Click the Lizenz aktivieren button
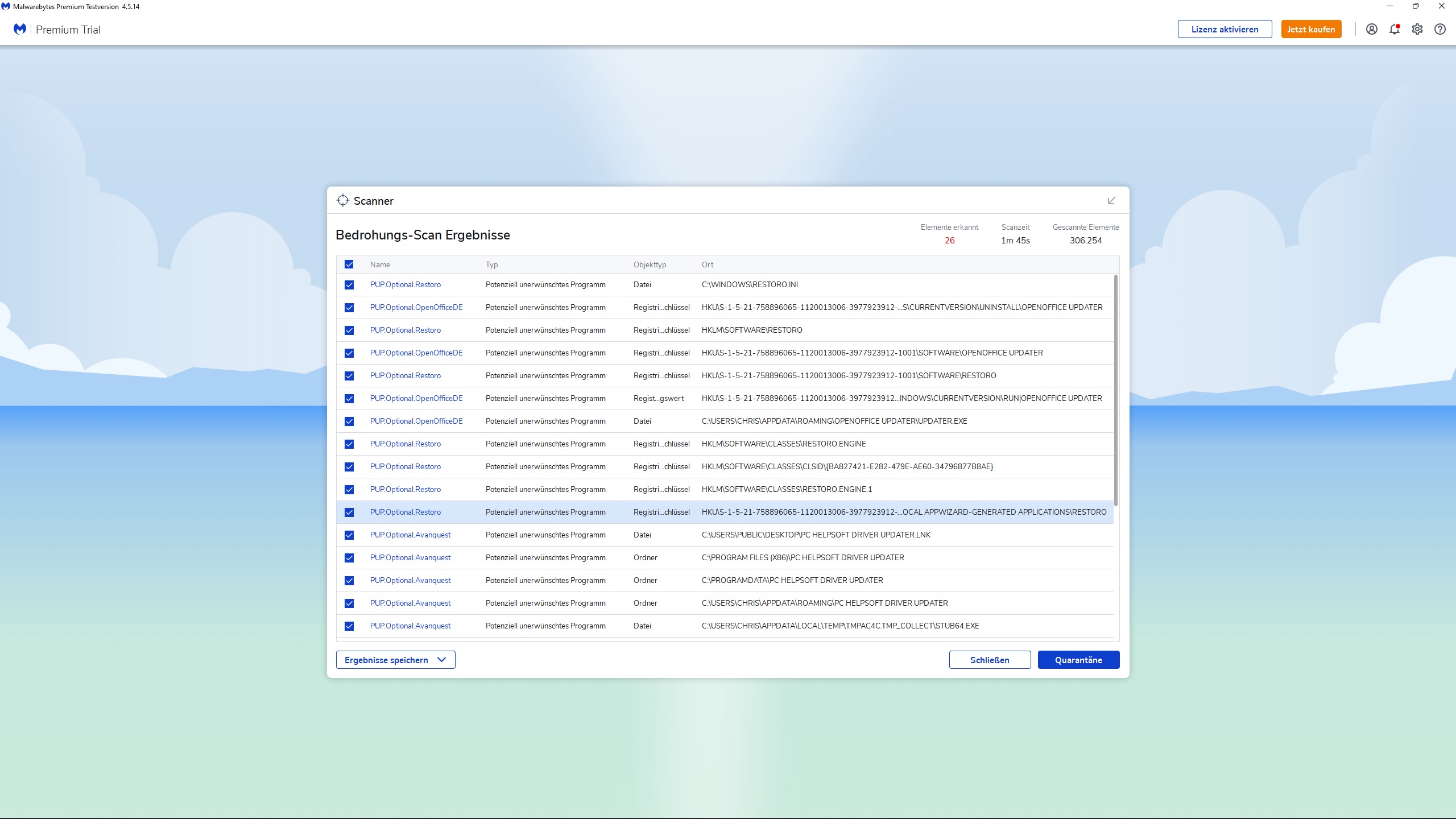This screenshot has width=1456, height=819. [1225, 29]
